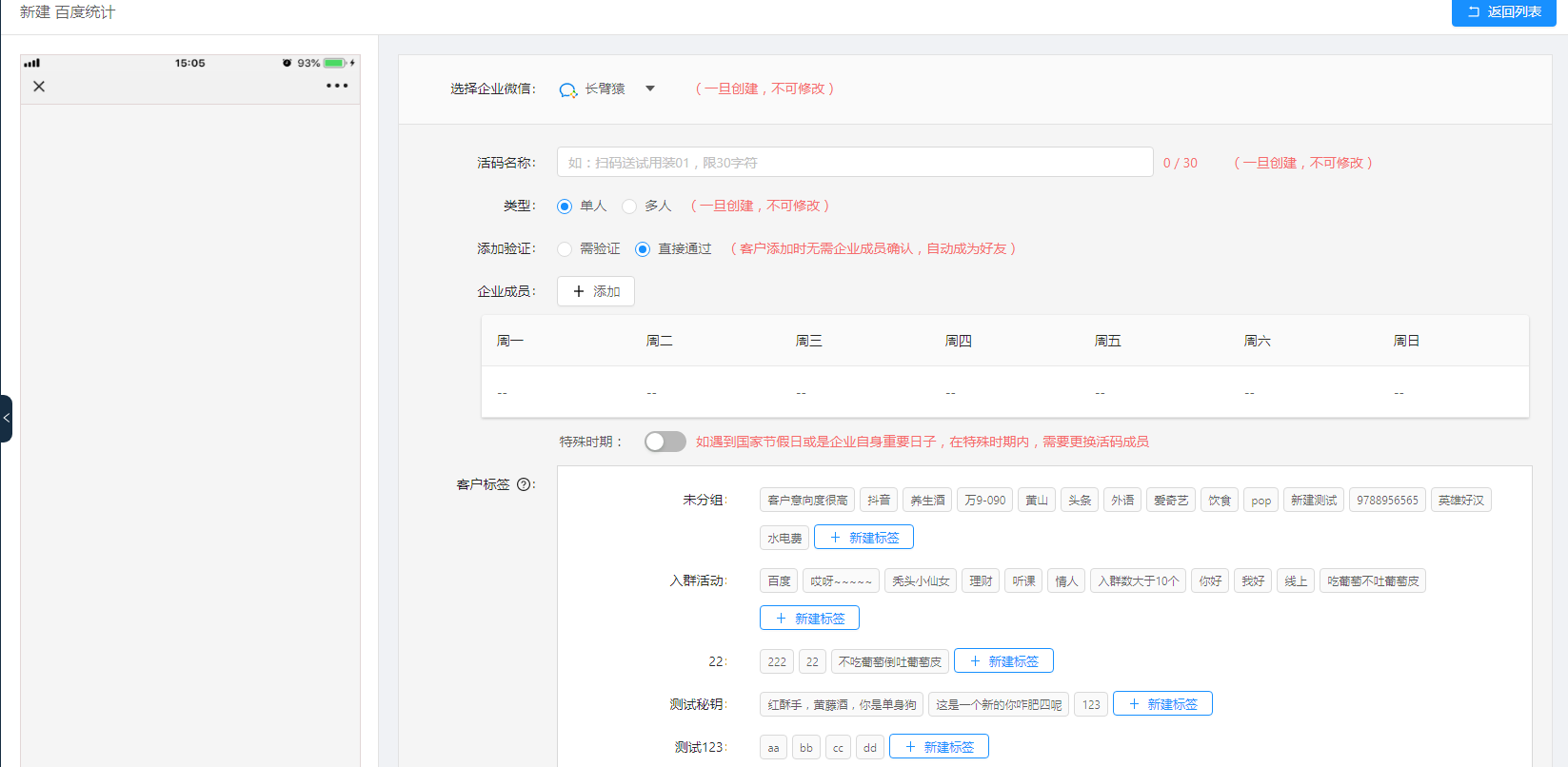The height and width of the screenshot is (767, 1568).
Task: Choose 直接通过 verification option
Action: point(643,249)
